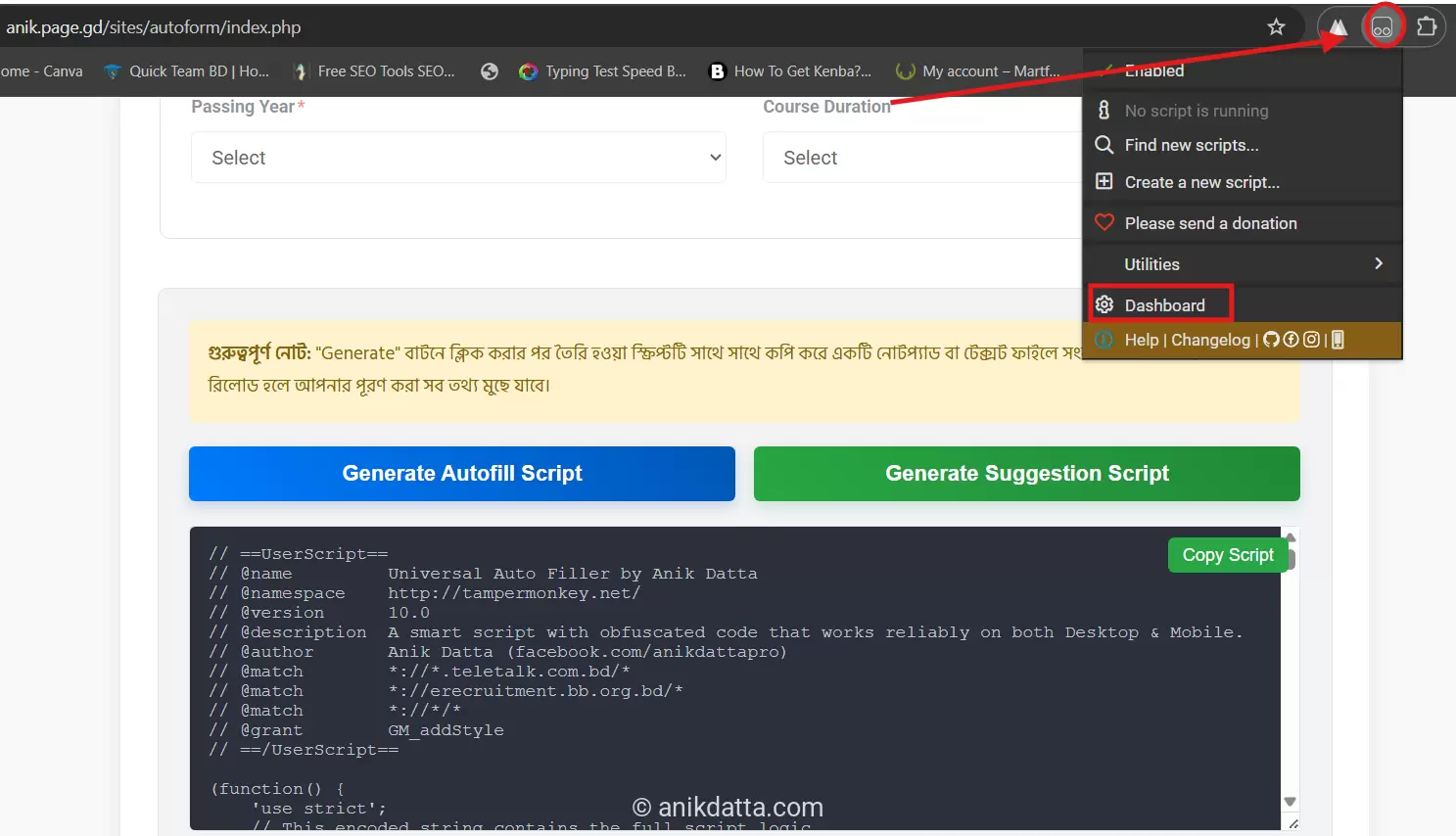Screen dimensions: 1456x836
Task: Click the teletalk.com.bd @match line
Action: tap(419, 672)
